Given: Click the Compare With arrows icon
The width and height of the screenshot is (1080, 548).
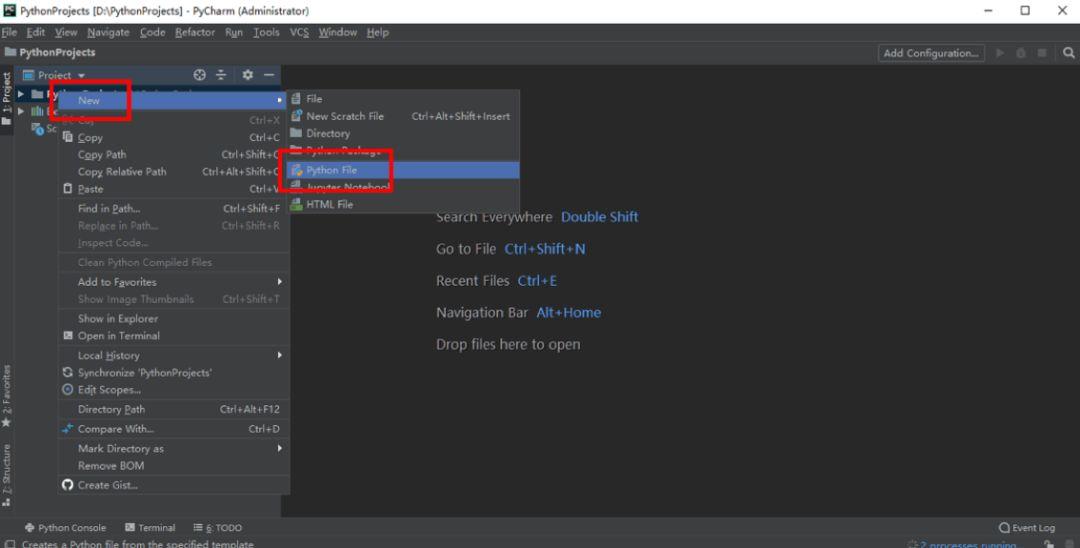Looking at the screenshot, I should (68, 429).
